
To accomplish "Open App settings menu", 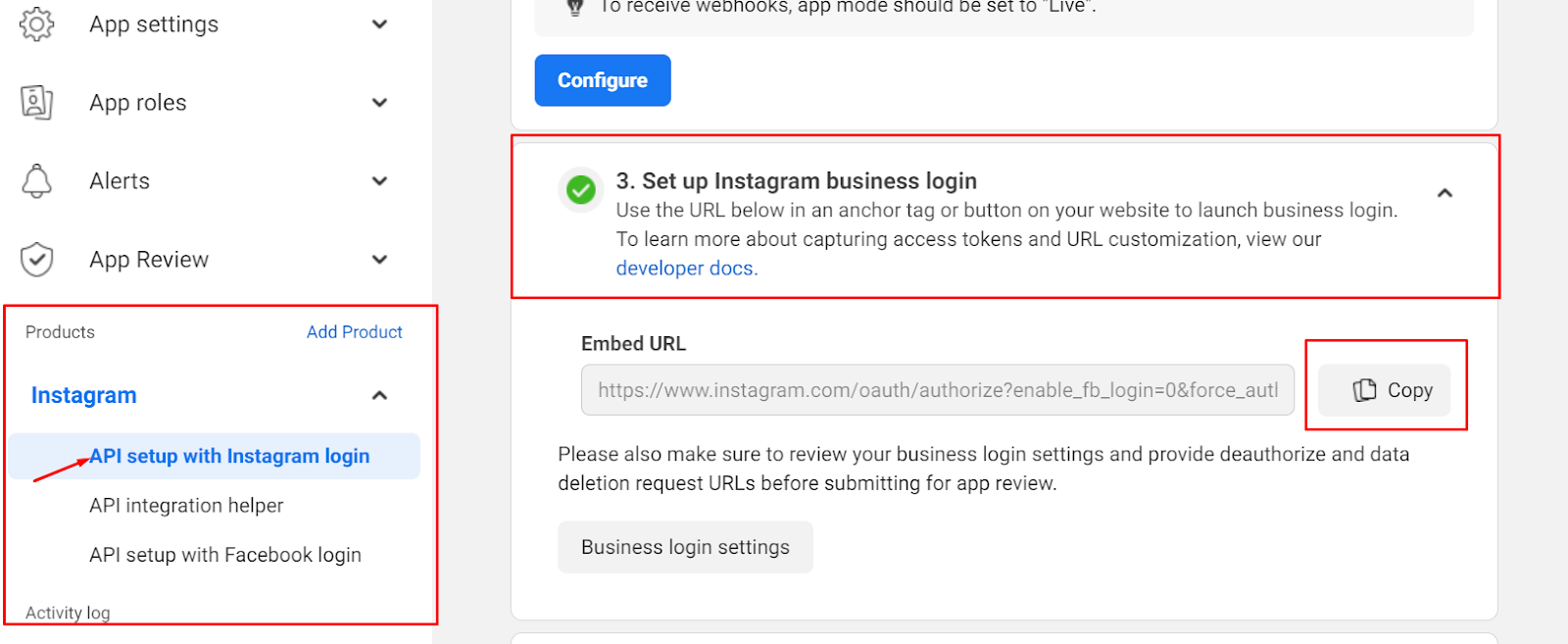I will 154,25.
